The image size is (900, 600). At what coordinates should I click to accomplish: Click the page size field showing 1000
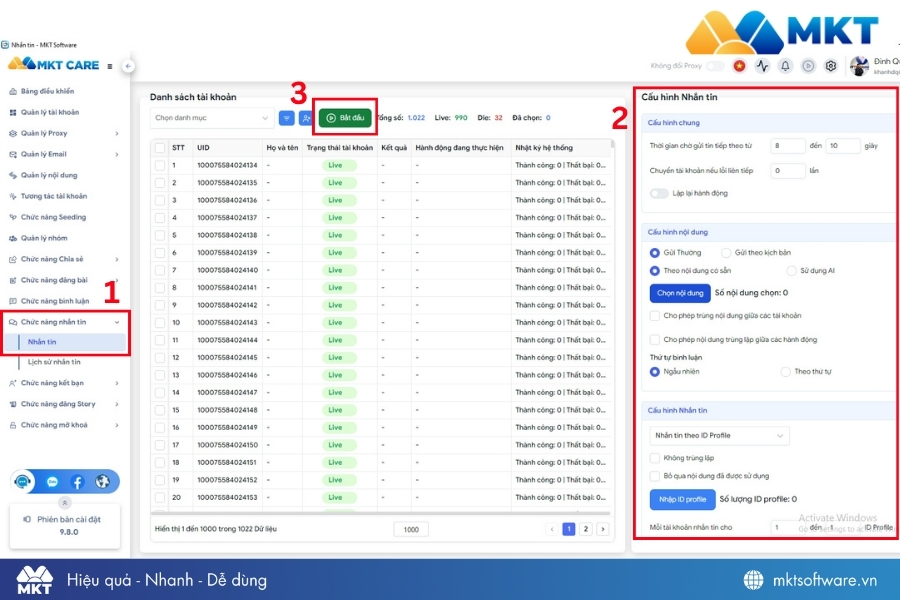(x=411, y=529)
